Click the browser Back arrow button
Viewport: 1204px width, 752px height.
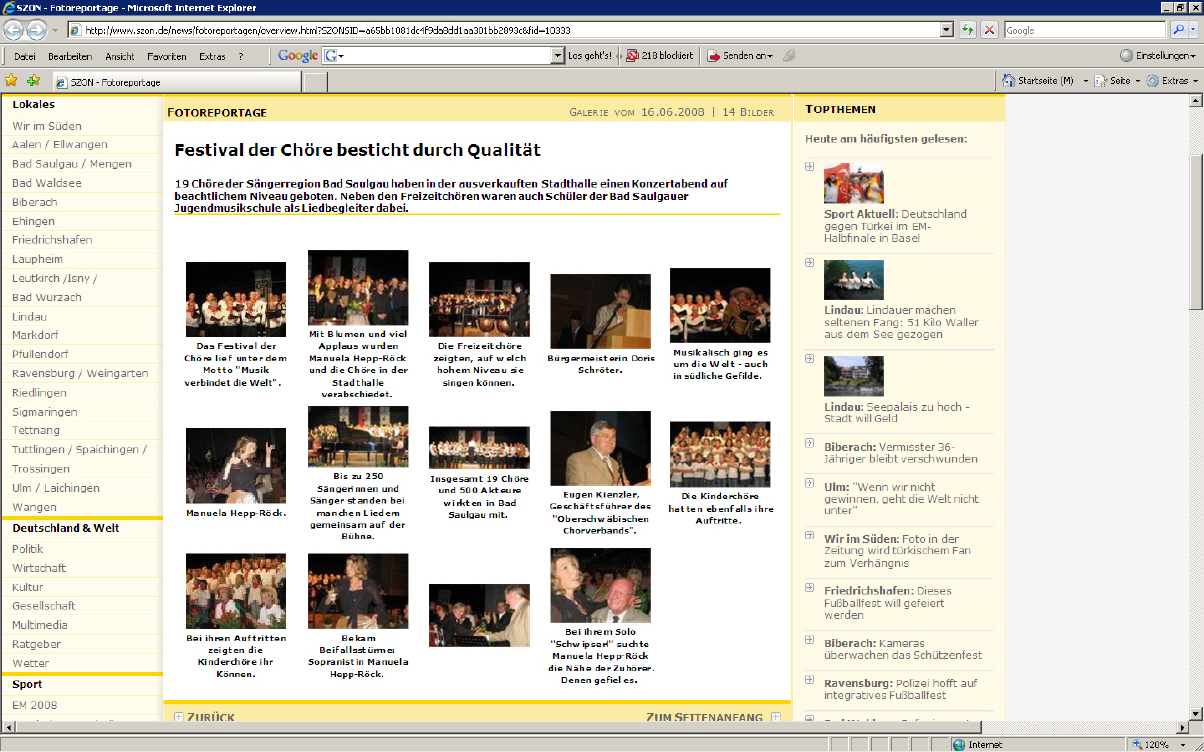15,30
